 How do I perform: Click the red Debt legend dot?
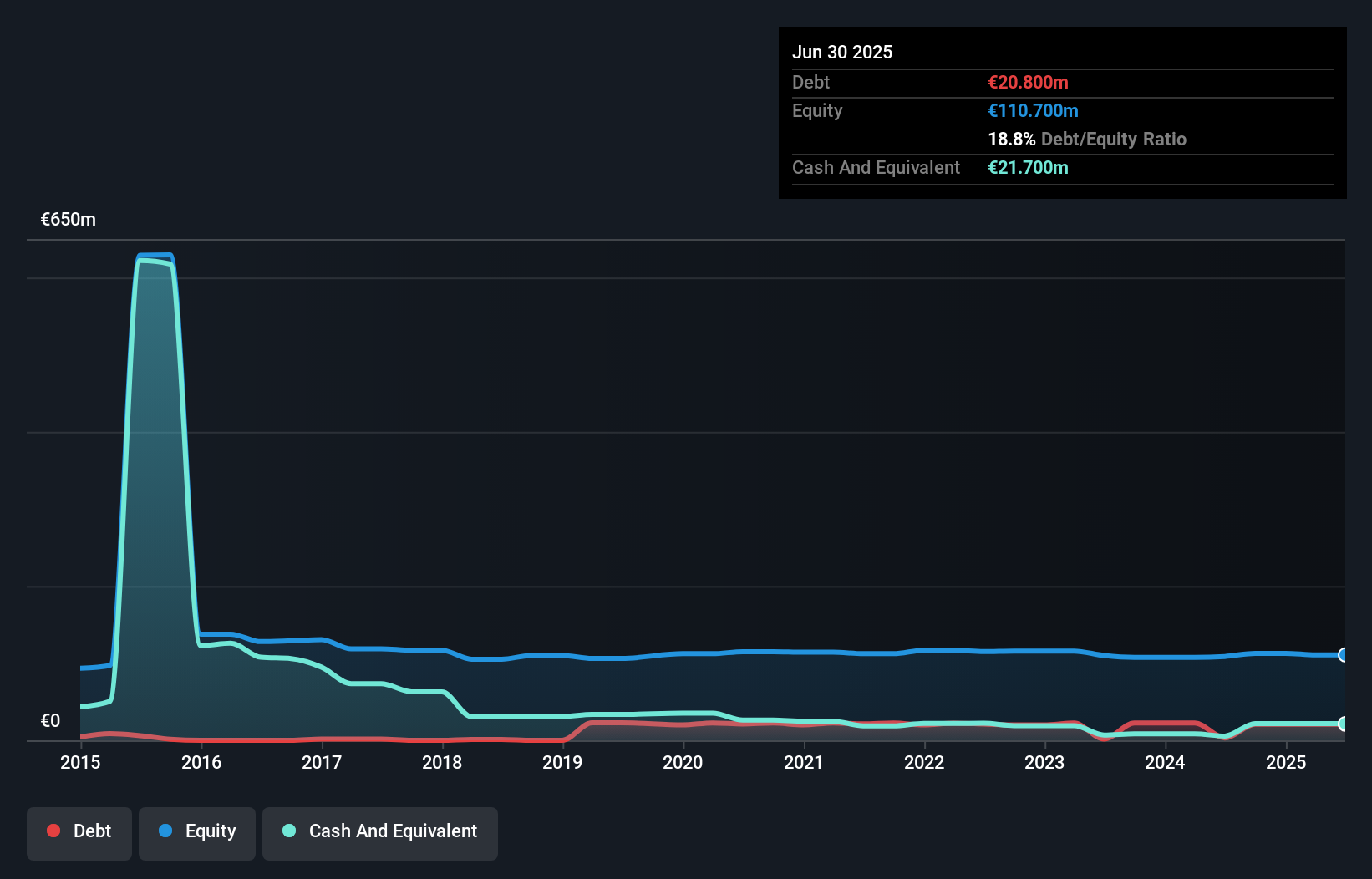point(53,831)
